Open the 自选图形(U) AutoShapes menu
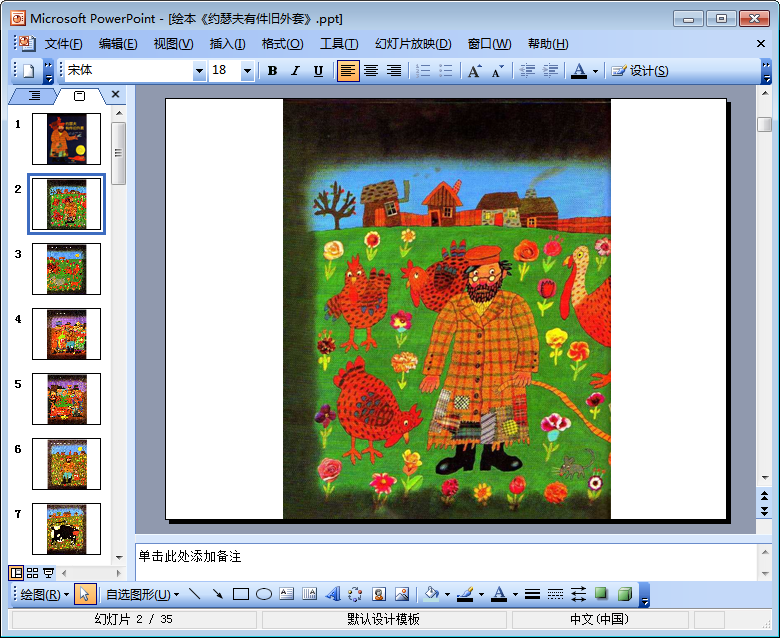 tap(142, 595)
